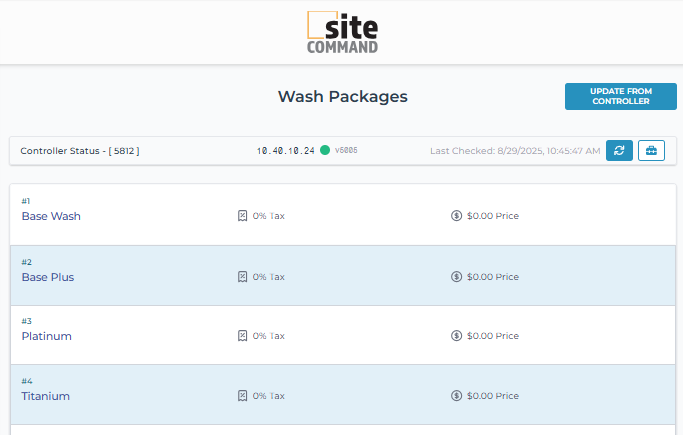
Task: Click the green controller status indicator dot
Action: [325, 151]
